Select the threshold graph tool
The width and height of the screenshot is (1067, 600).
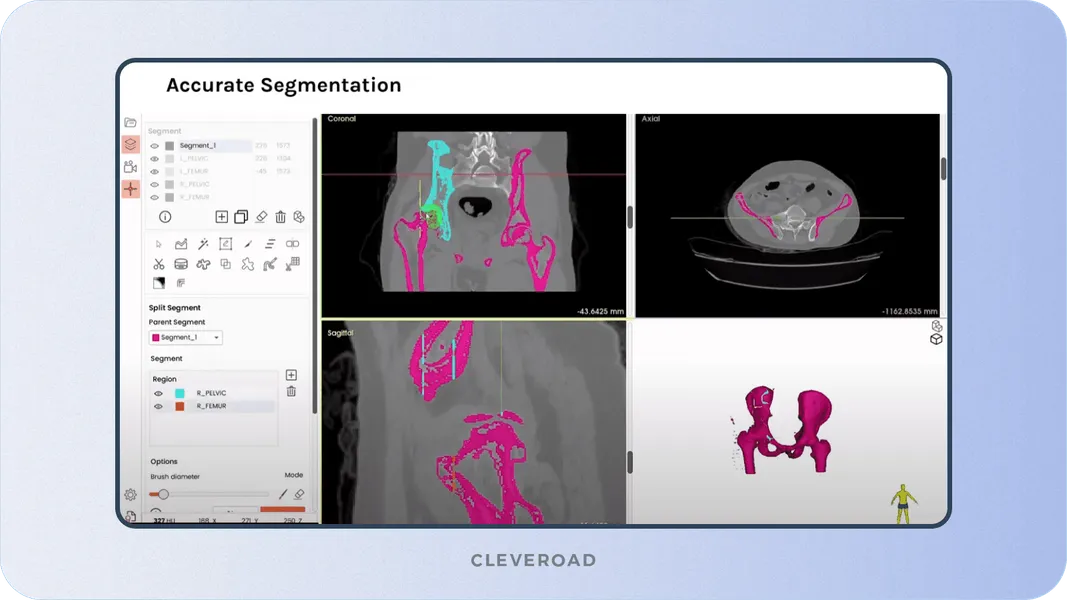181,244
